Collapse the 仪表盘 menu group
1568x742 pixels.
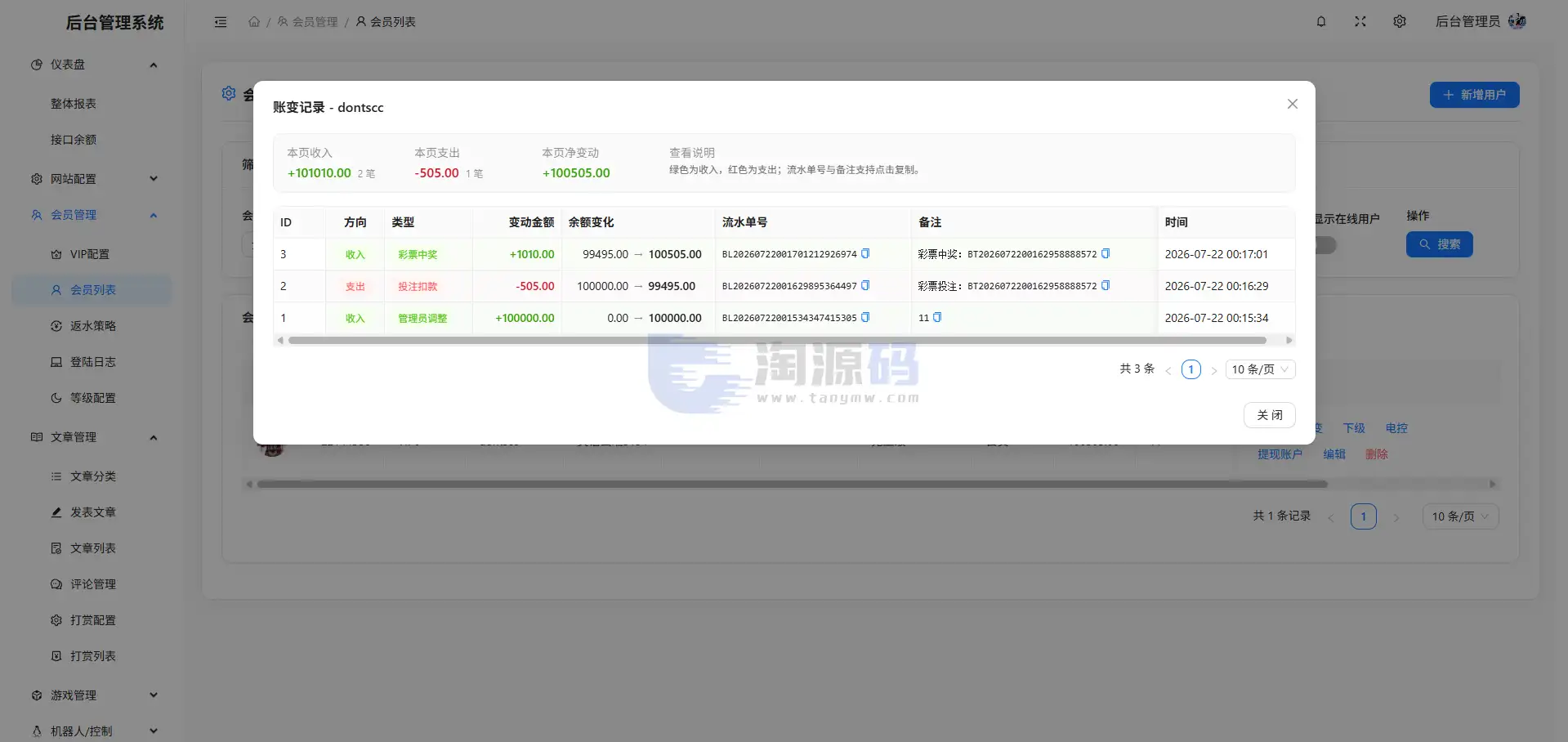[92, 65]
